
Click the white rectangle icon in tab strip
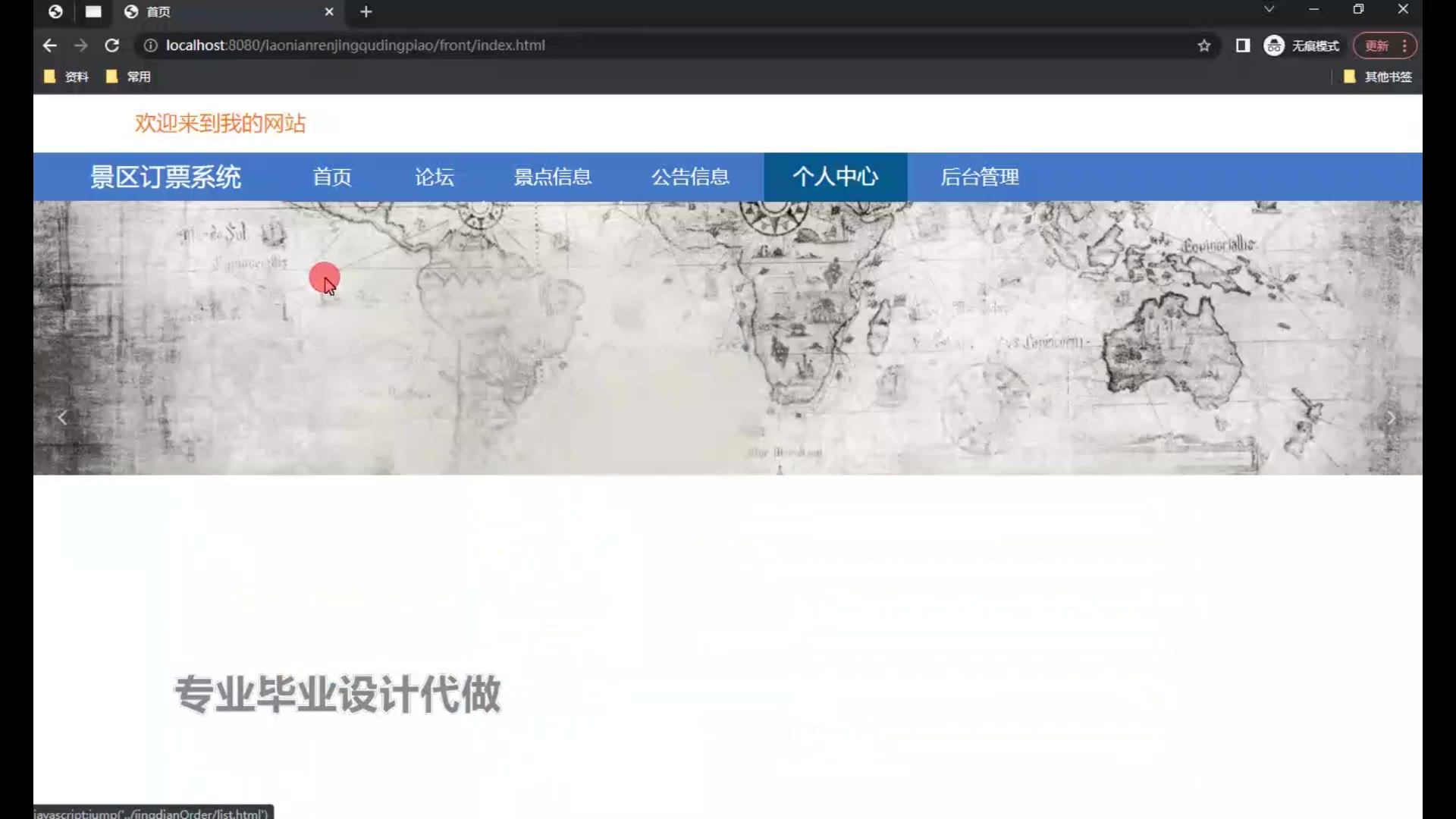click(93, 11)
